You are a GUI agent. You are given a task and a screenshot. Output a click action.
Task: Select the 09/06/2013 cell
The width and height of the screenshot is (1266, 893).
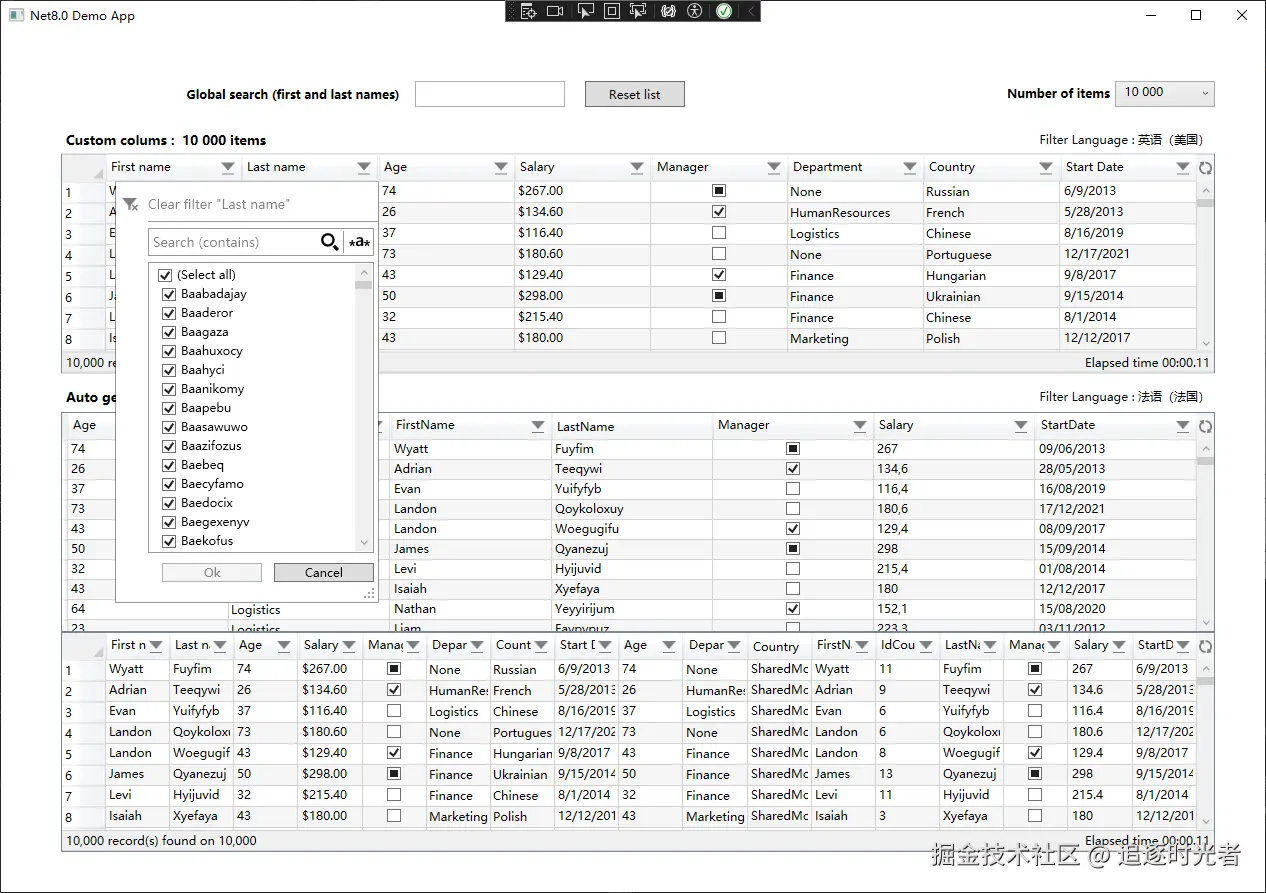(x=1115, y=449)
